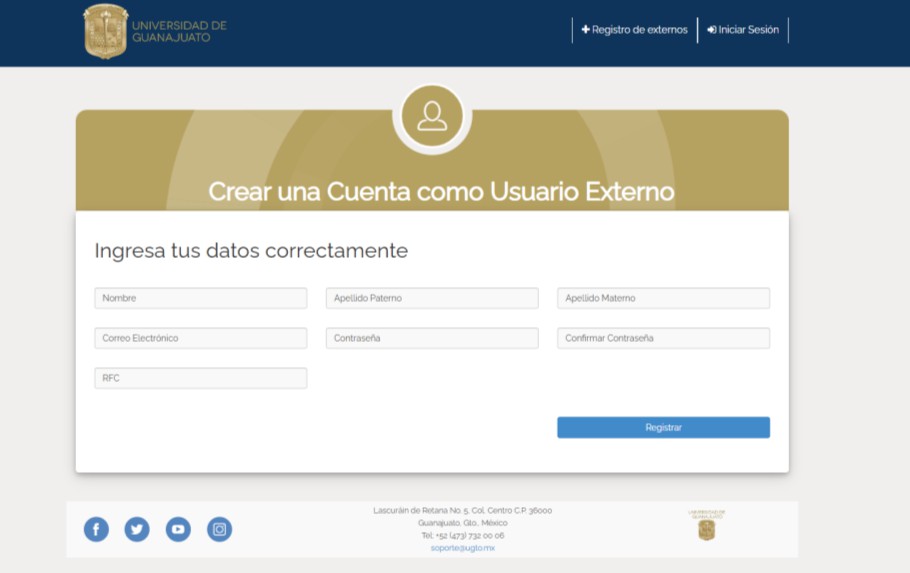The image size is (910, 573).
Task: Open the Twitter social icon
Action: point(137,529)
